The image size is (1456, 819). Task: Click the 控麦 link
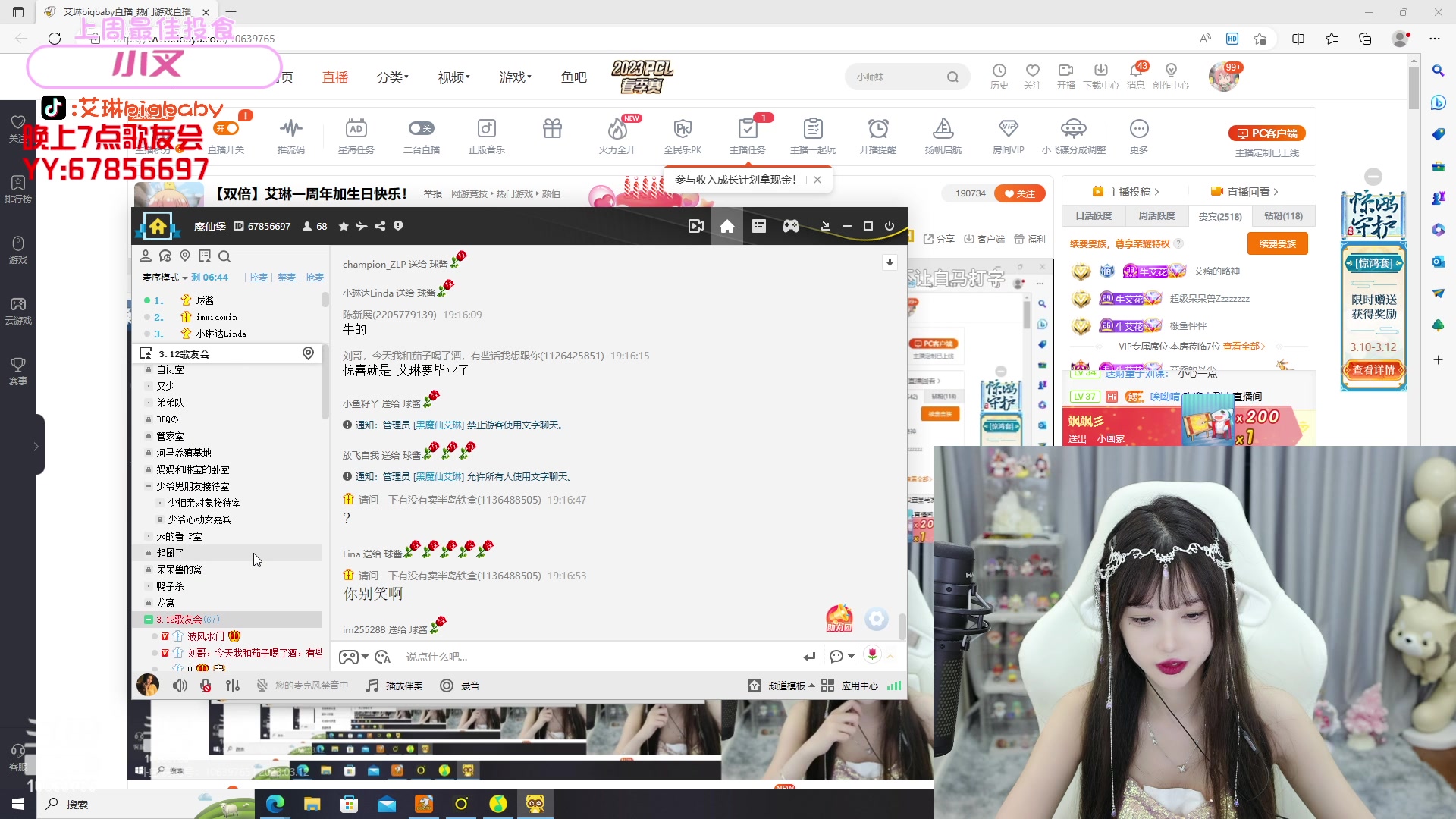click(259, 278)
